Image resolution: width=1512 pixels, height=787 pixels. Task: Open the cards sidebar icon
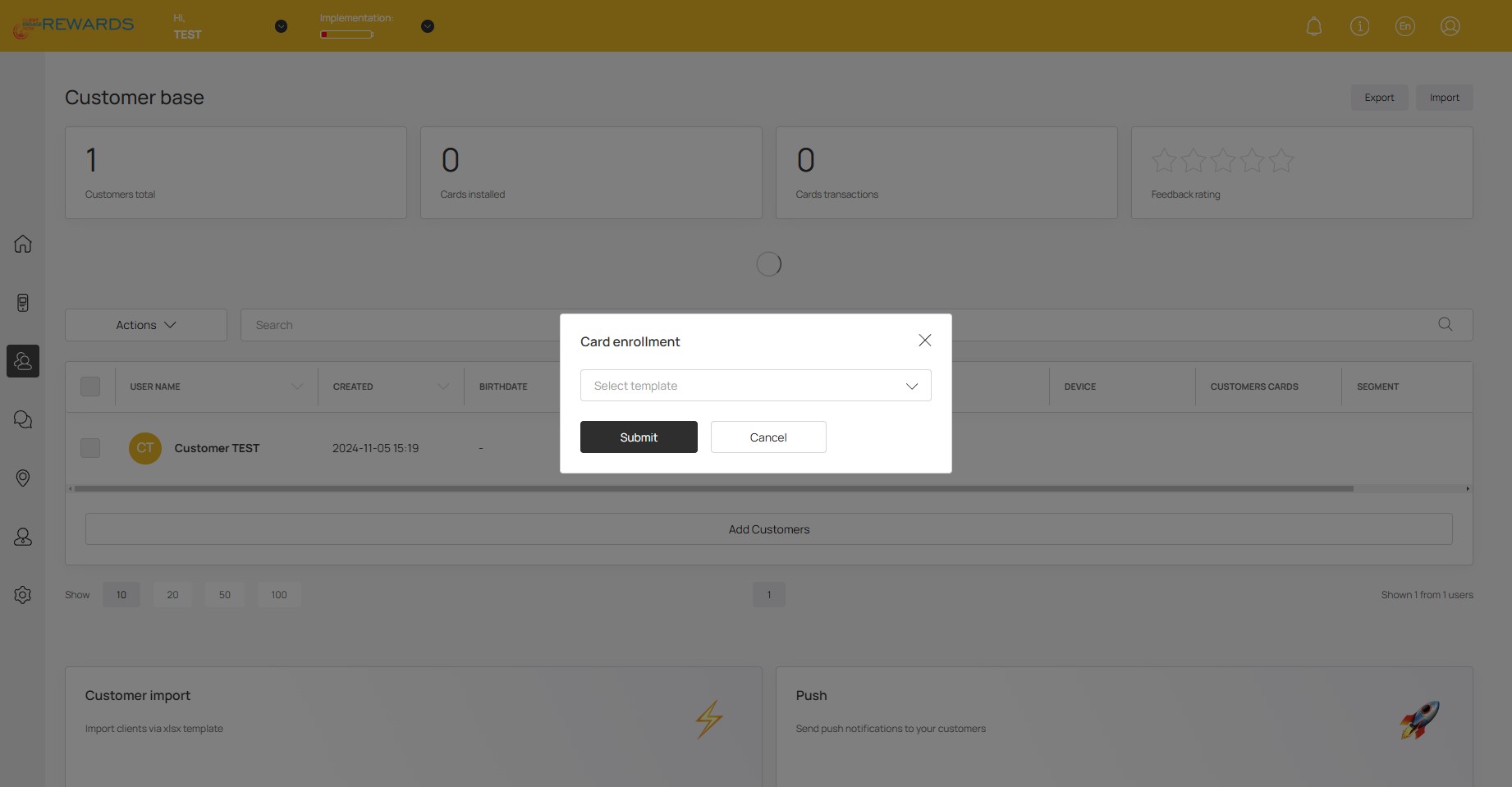[x=23, y=303]
